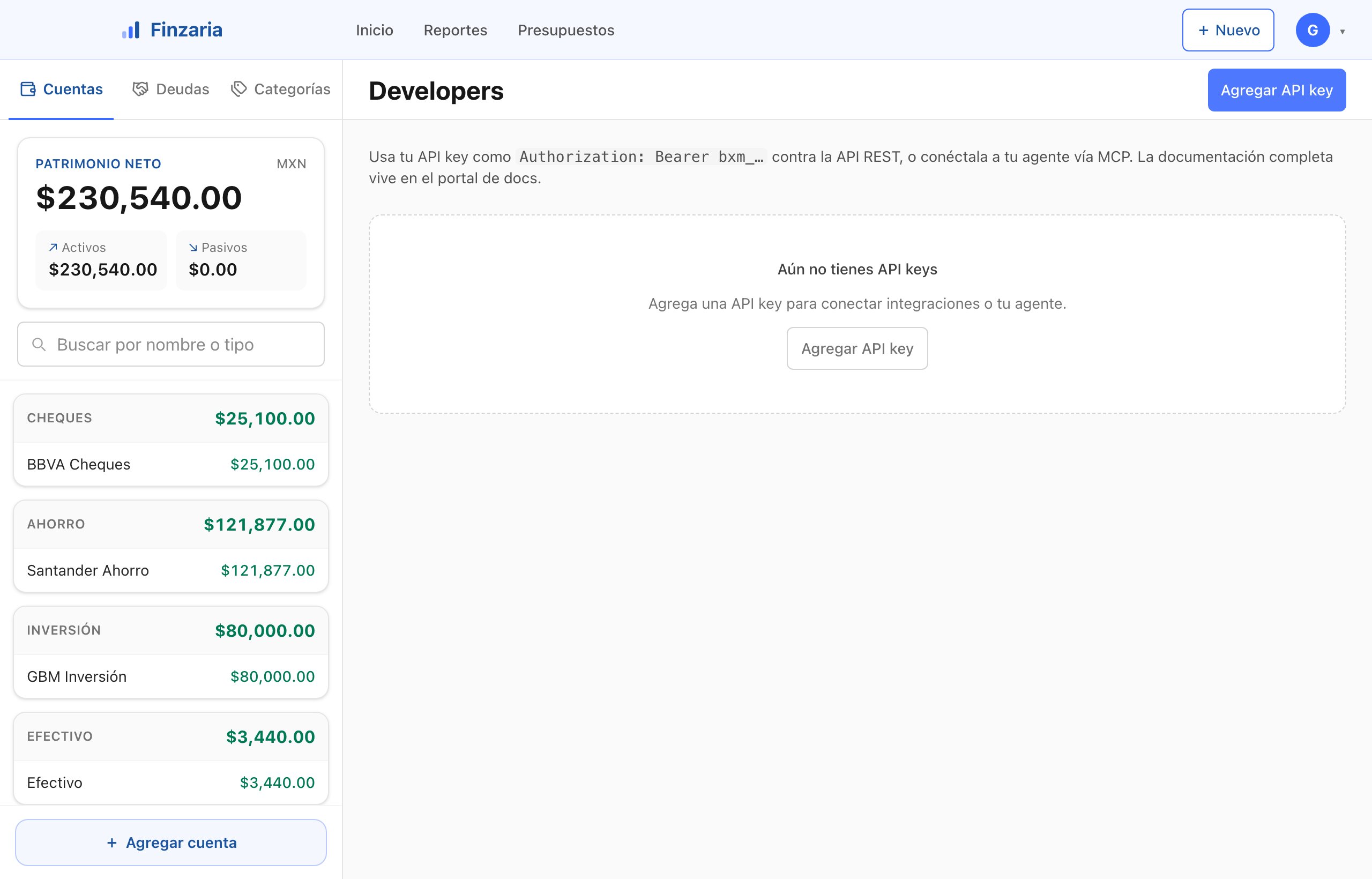Click the + Agregar cuenta button

pos(171,843)
